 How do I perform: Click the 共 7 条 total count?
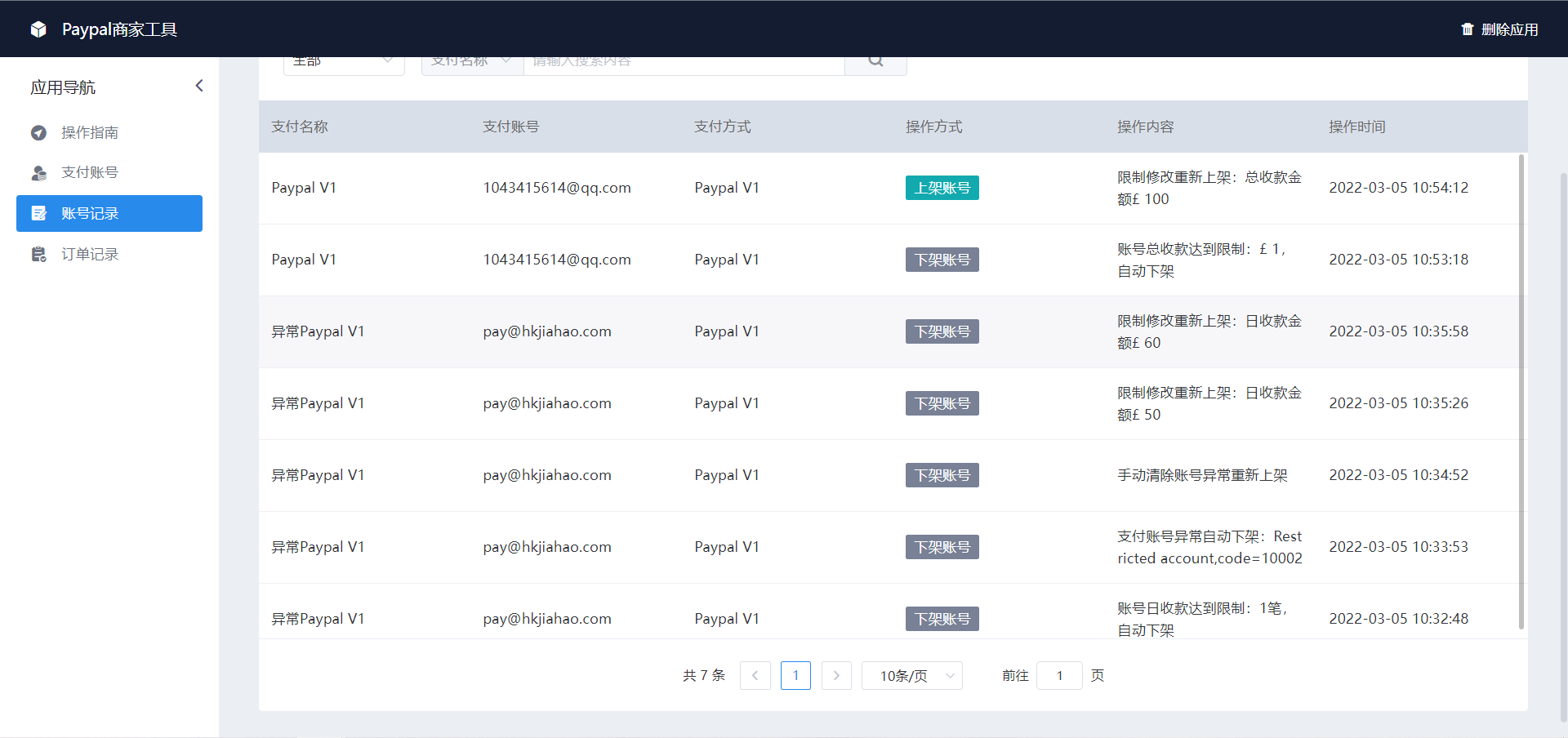click(704, 675)
